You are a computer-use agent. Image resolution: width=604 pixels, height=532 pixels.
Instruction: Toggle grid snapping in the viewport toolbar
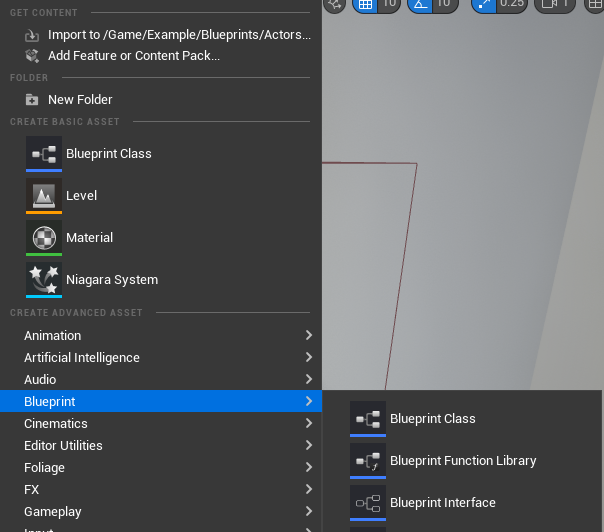[365, 5]
